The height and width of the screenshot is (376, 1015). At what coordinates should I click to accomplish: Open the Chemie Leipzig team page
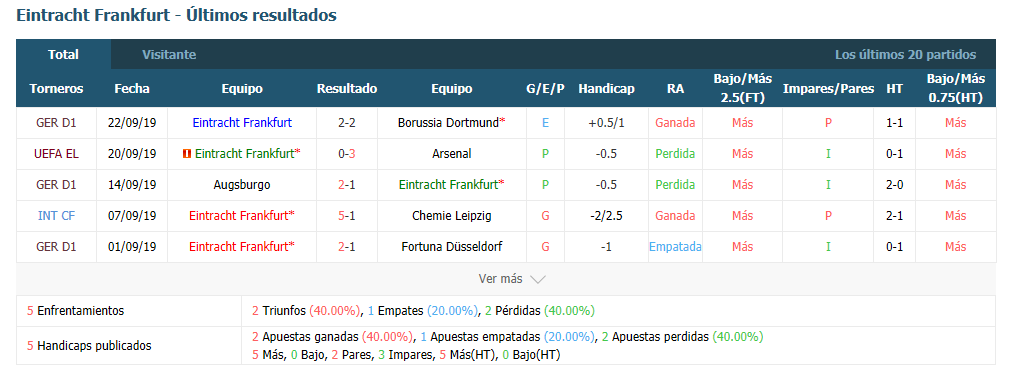(x=451, y=216)
